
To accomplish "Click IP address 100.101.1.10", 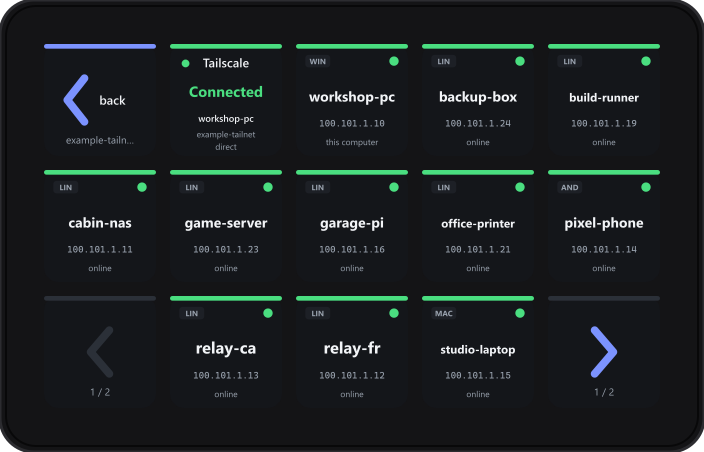I will point(352,123).
